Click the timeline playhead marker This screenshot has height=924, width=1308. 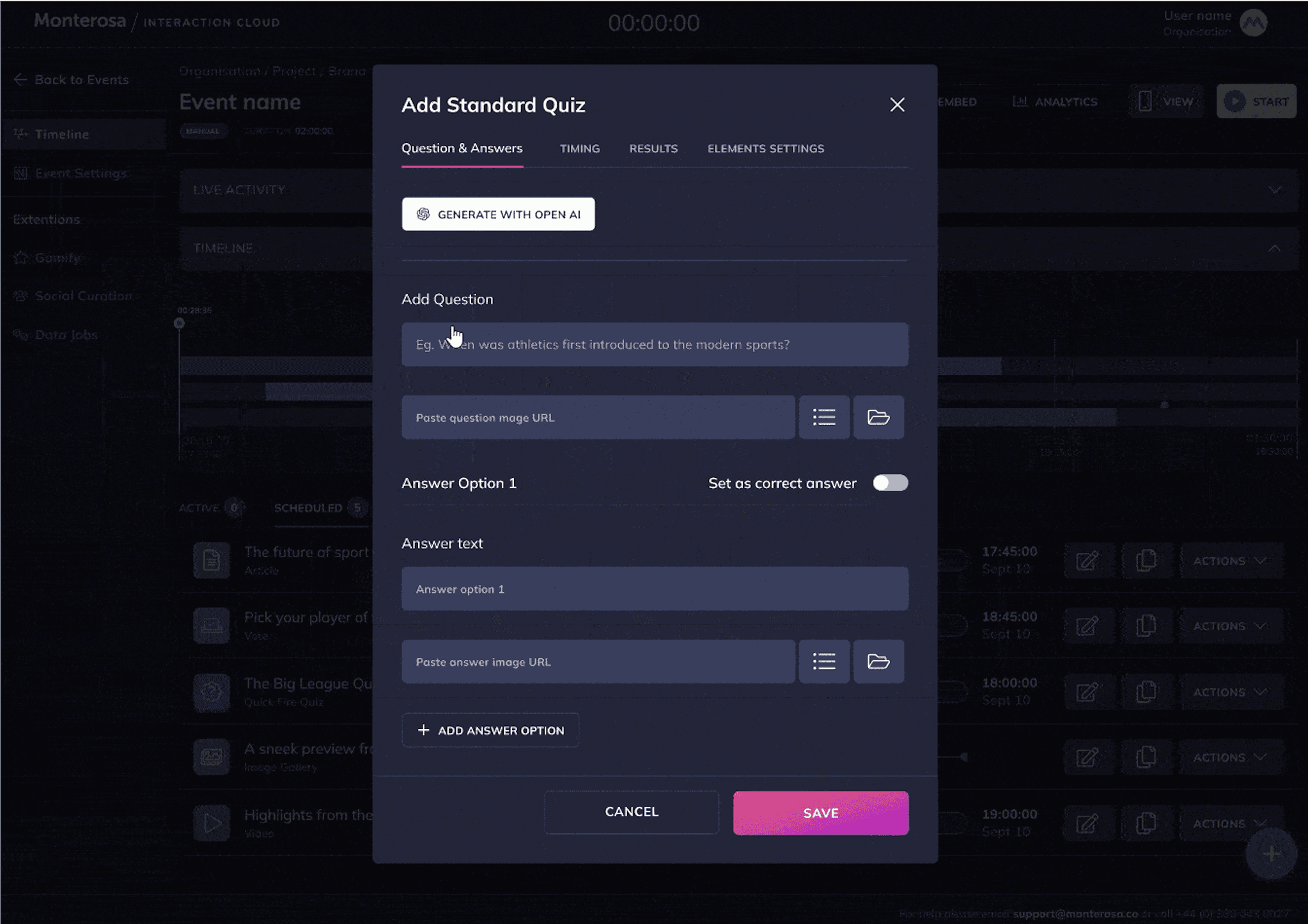[179, 323]
